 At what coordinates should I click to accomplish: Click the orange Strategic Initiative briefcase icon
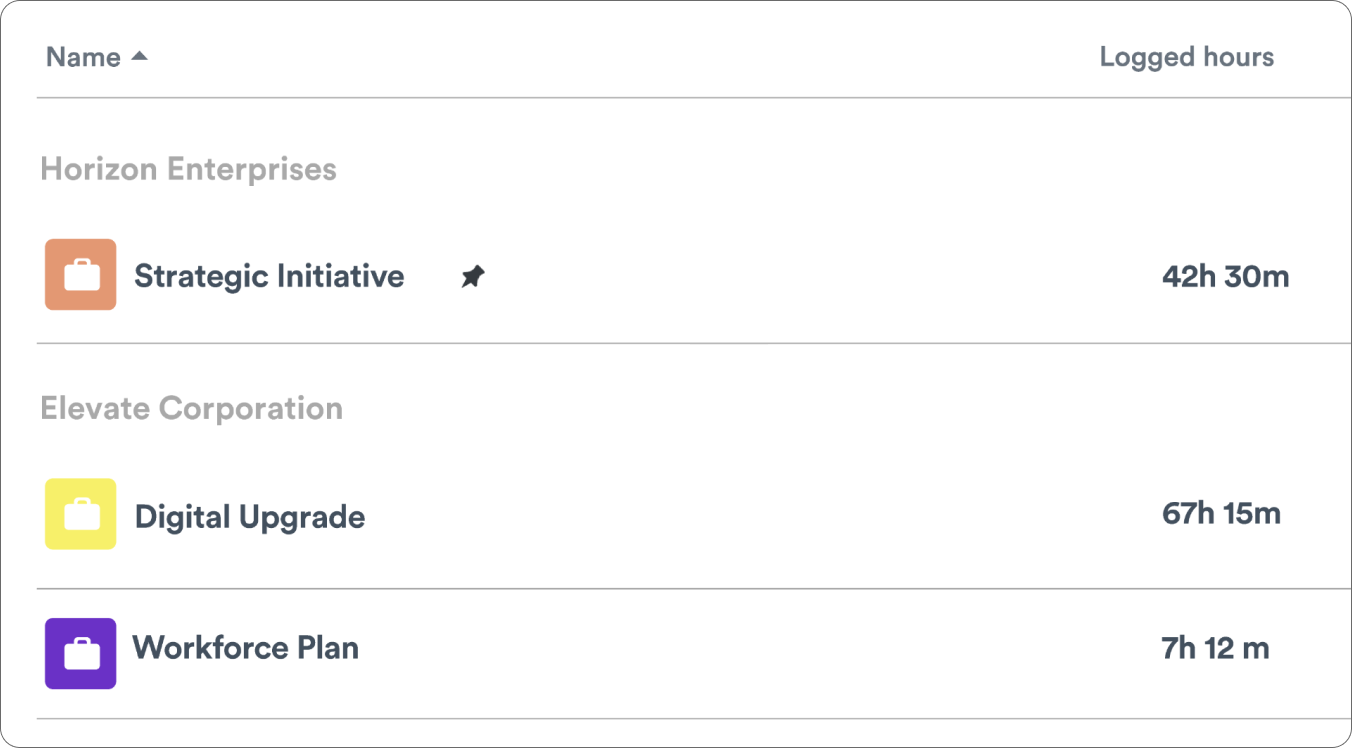click(80, 274)
